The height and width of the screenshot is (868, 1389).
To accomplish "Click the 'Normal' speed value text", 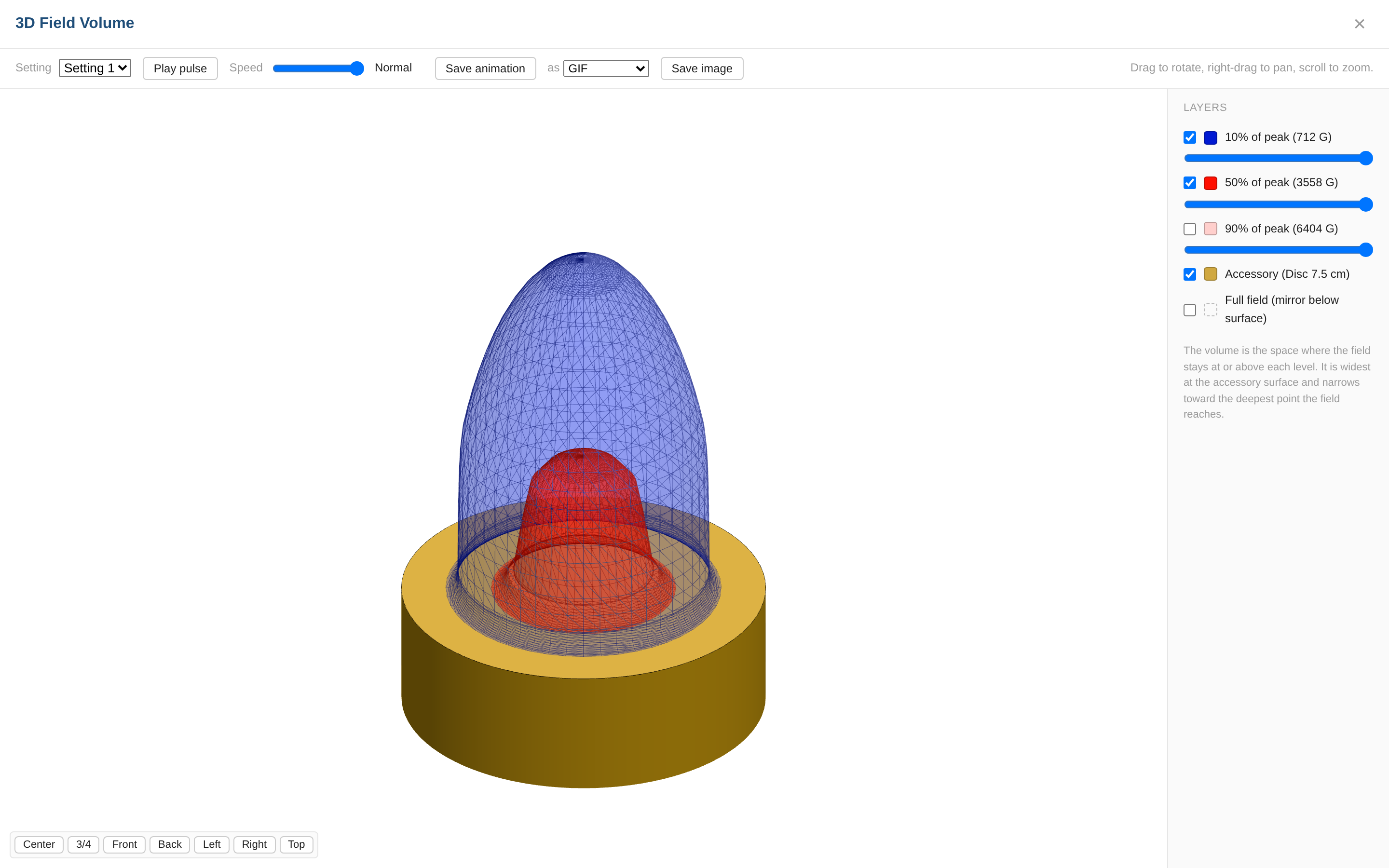I will click(393, 68).
